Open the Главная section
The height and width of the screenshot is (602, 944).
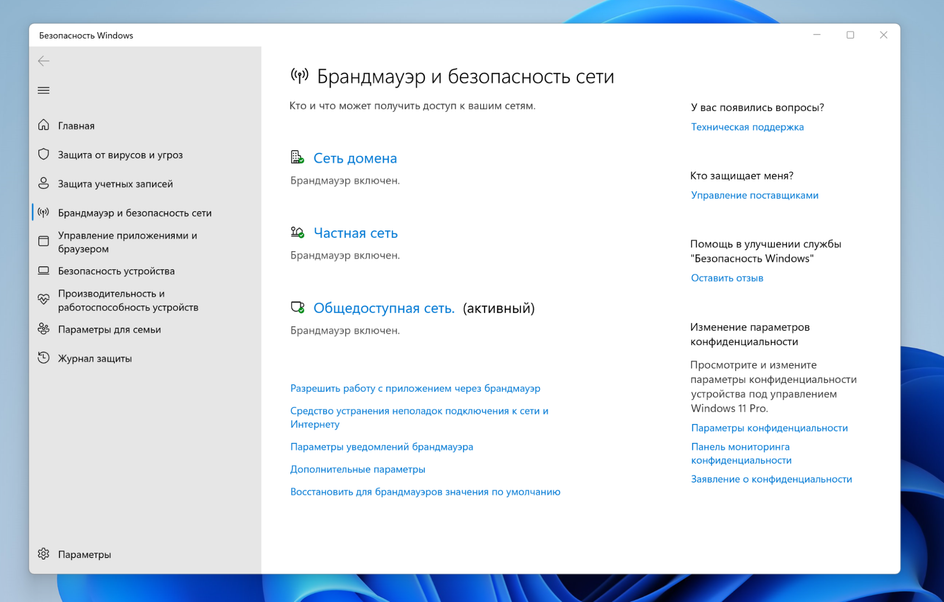tap(76, 126)
